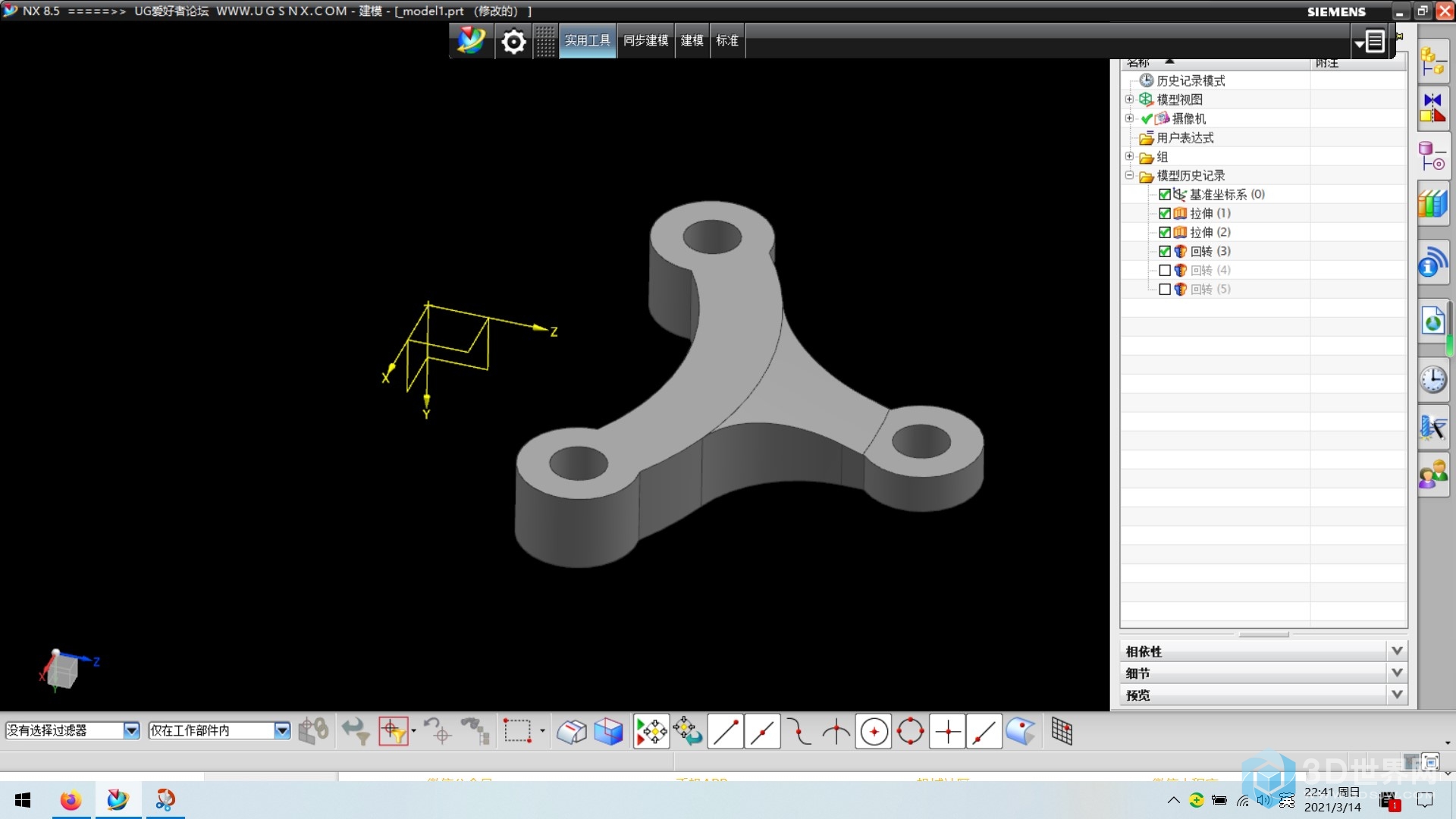
Task: Enable quadrant point snap
Action: click(910, 732)
